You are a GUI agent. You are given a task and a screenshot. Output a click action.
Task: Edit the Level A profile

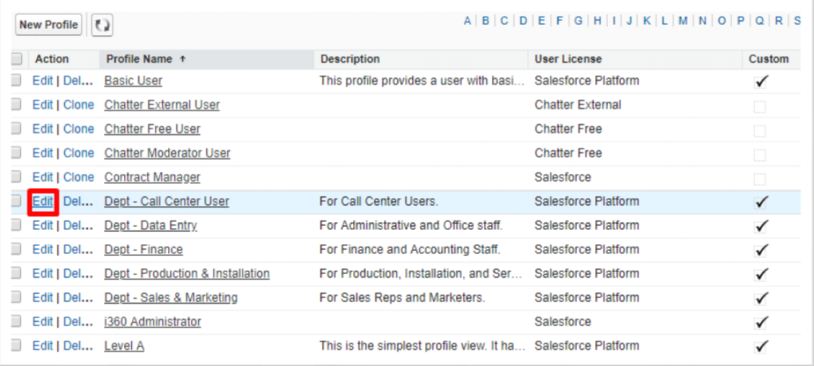pyautogui.click(x=43, y=346)
